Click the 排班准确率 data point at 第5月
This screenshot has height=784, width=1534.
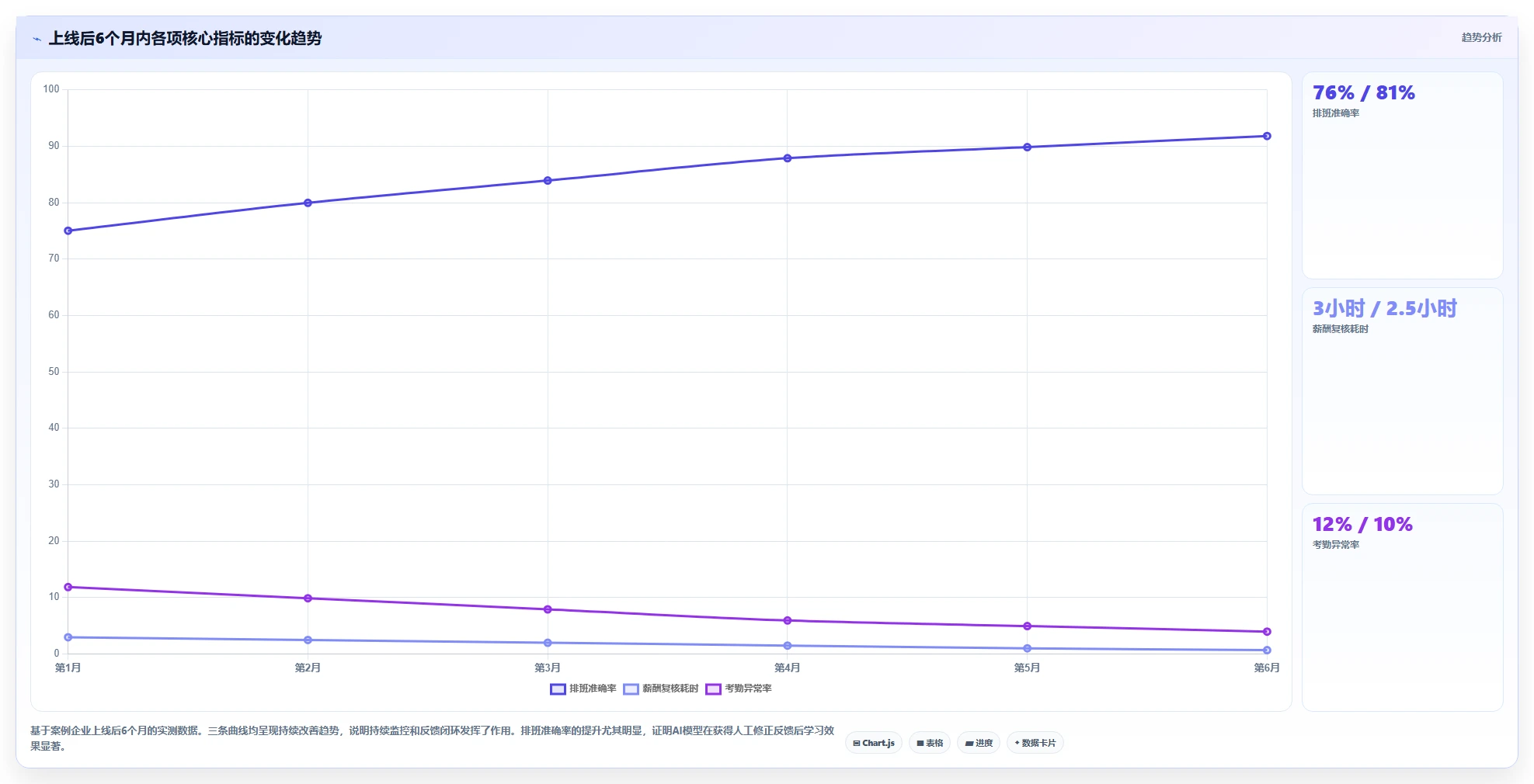[x=1027, y=147]
